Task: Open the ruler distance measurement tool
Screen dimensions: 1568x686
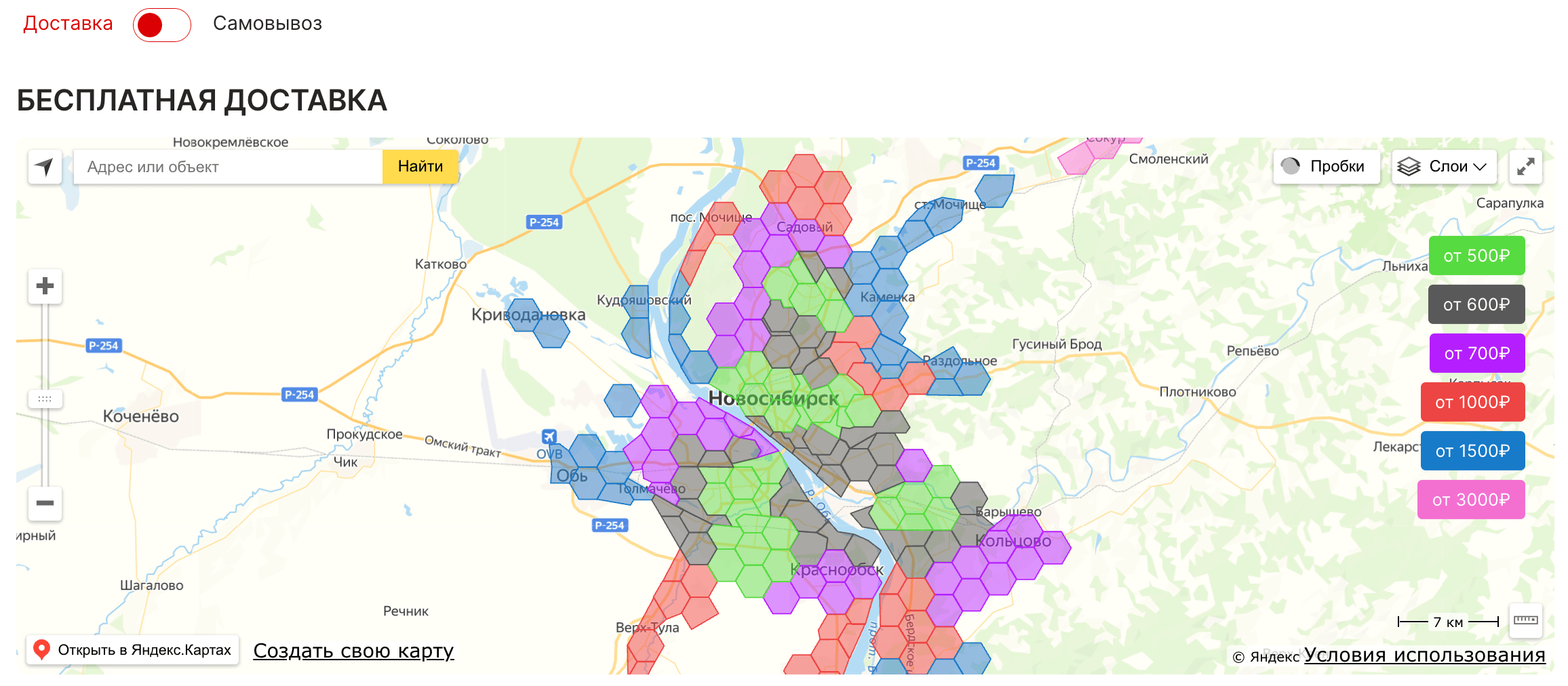Action: coord(1525,620)
